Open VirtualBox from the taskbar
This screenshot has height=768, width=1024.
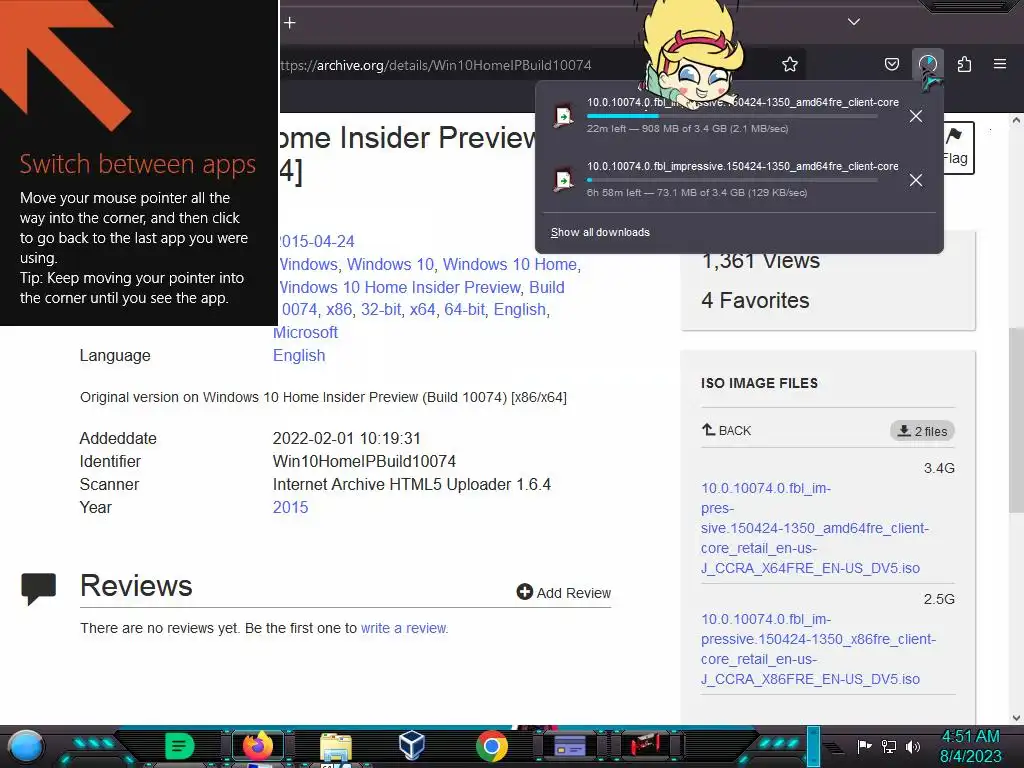[412, 745]
